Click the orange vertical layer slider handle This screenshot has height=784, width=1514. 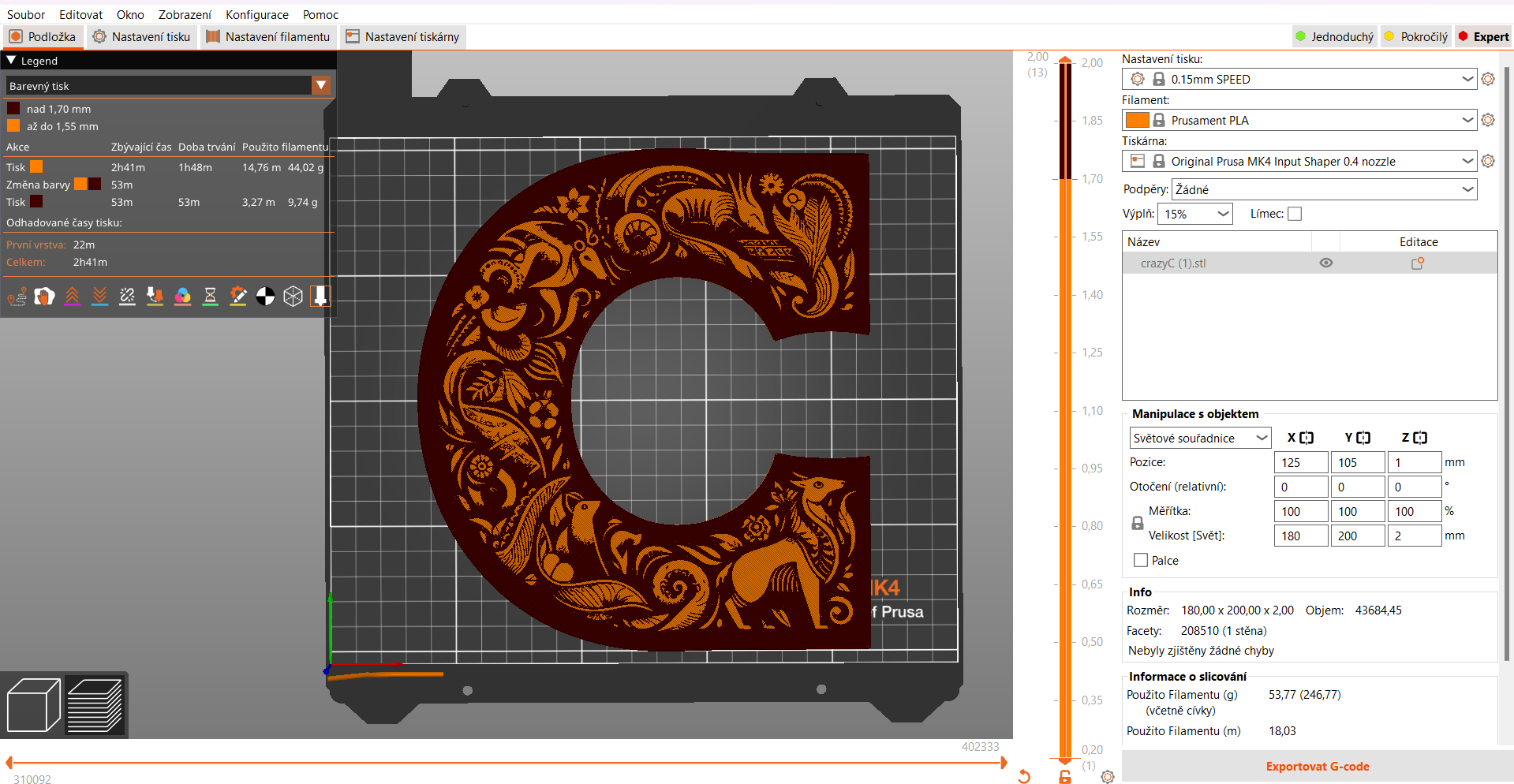click(1064, 59)
